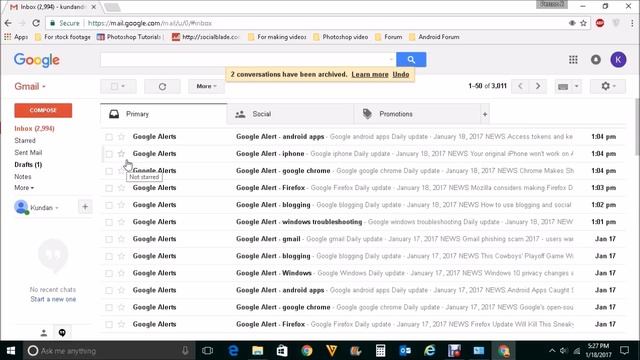Add a new inbox tab plus
Screen dimensions: 640x360
tap(484, 114)
